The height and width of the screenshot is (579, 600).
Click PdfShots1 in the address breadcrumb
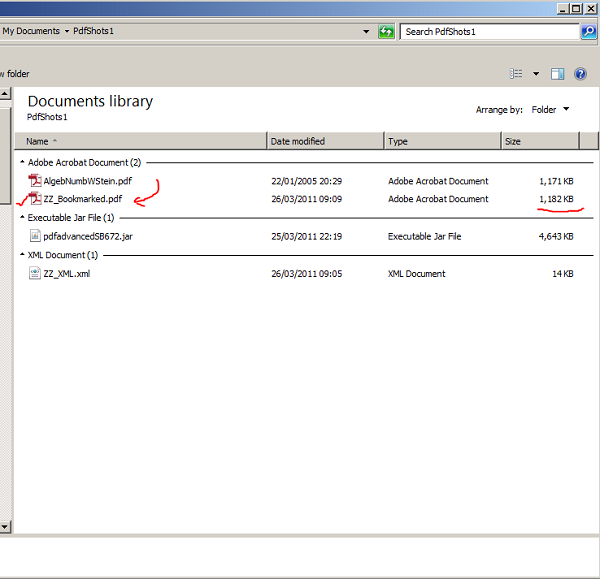tap(94, 31)
